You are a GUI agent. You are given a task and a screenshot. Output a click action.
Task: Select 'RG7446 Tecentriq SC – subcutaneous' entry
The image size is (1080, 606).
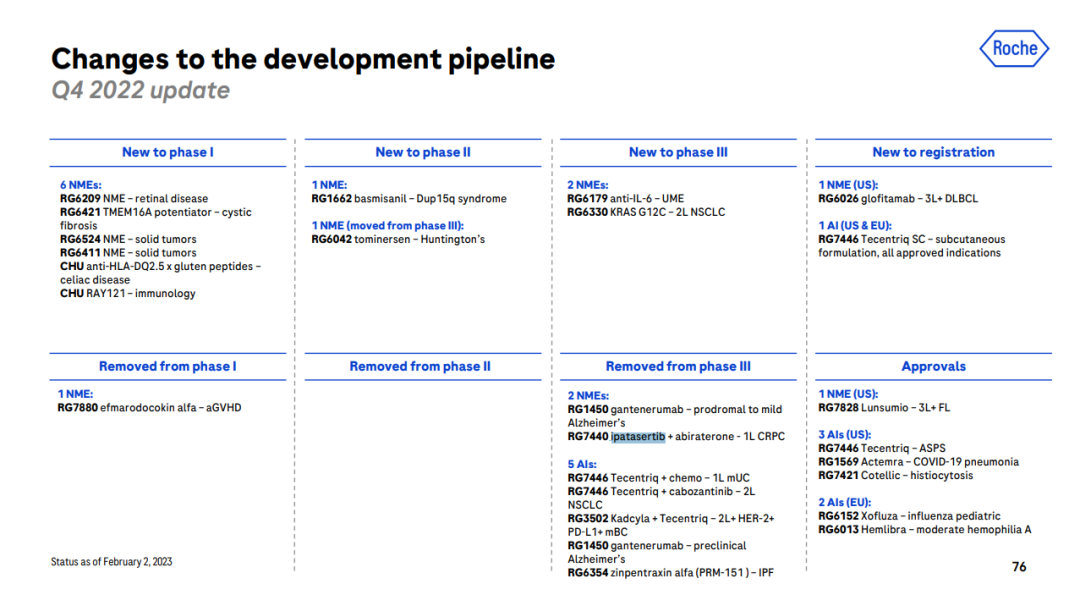(x=912, y=246)
